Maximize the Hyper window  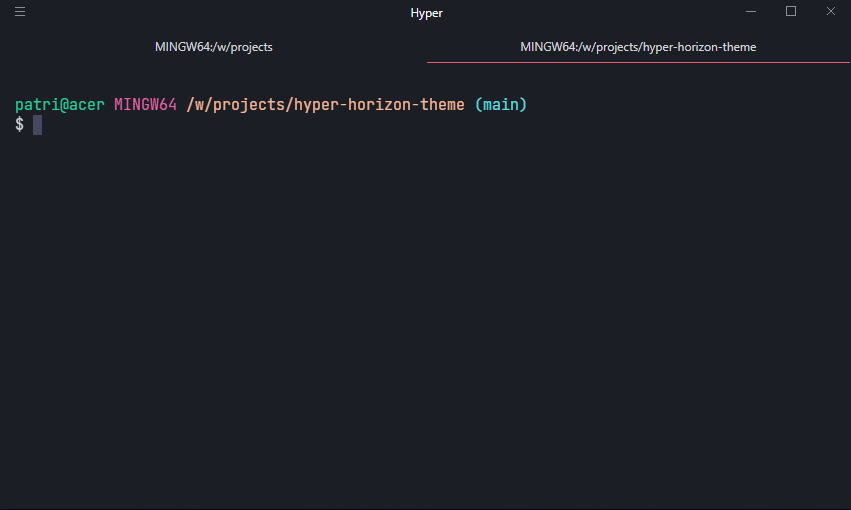791,11
